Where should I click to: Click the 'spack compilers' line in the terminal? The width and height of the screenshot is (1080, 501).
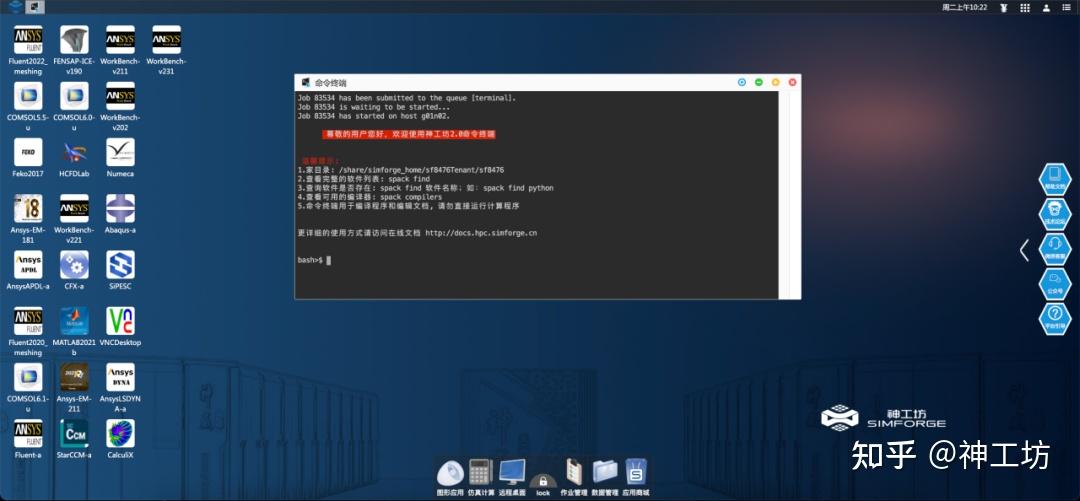(x=370, y=196)
